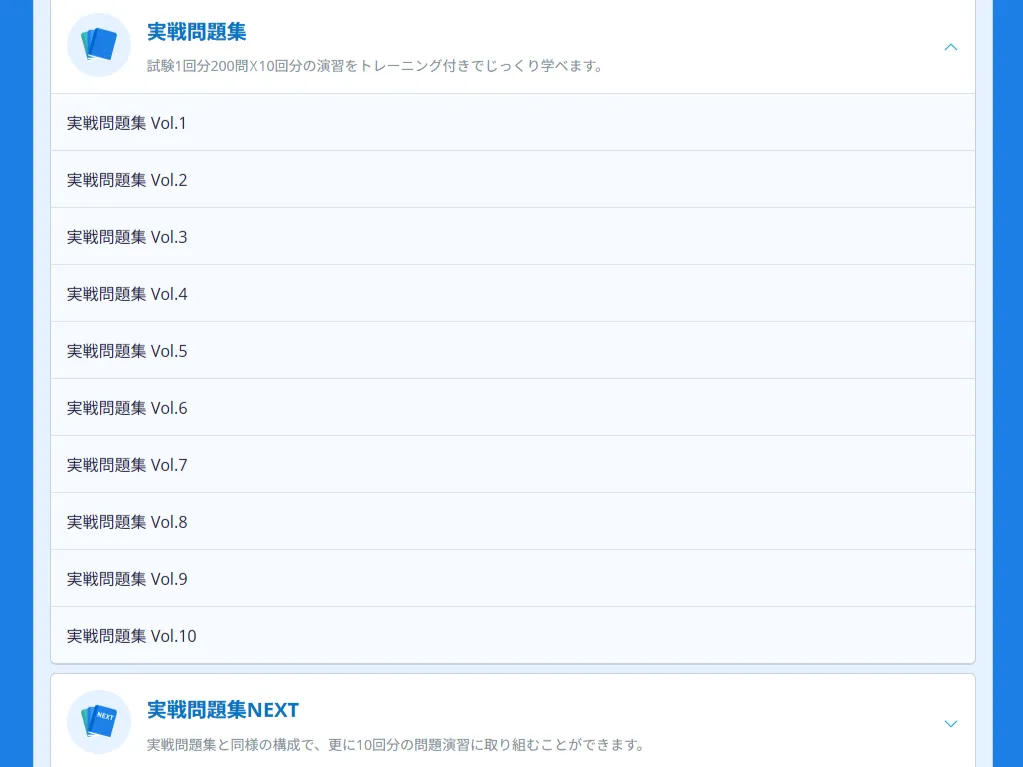Click the 実戦問題集NEXT description text

click(395, 745)
